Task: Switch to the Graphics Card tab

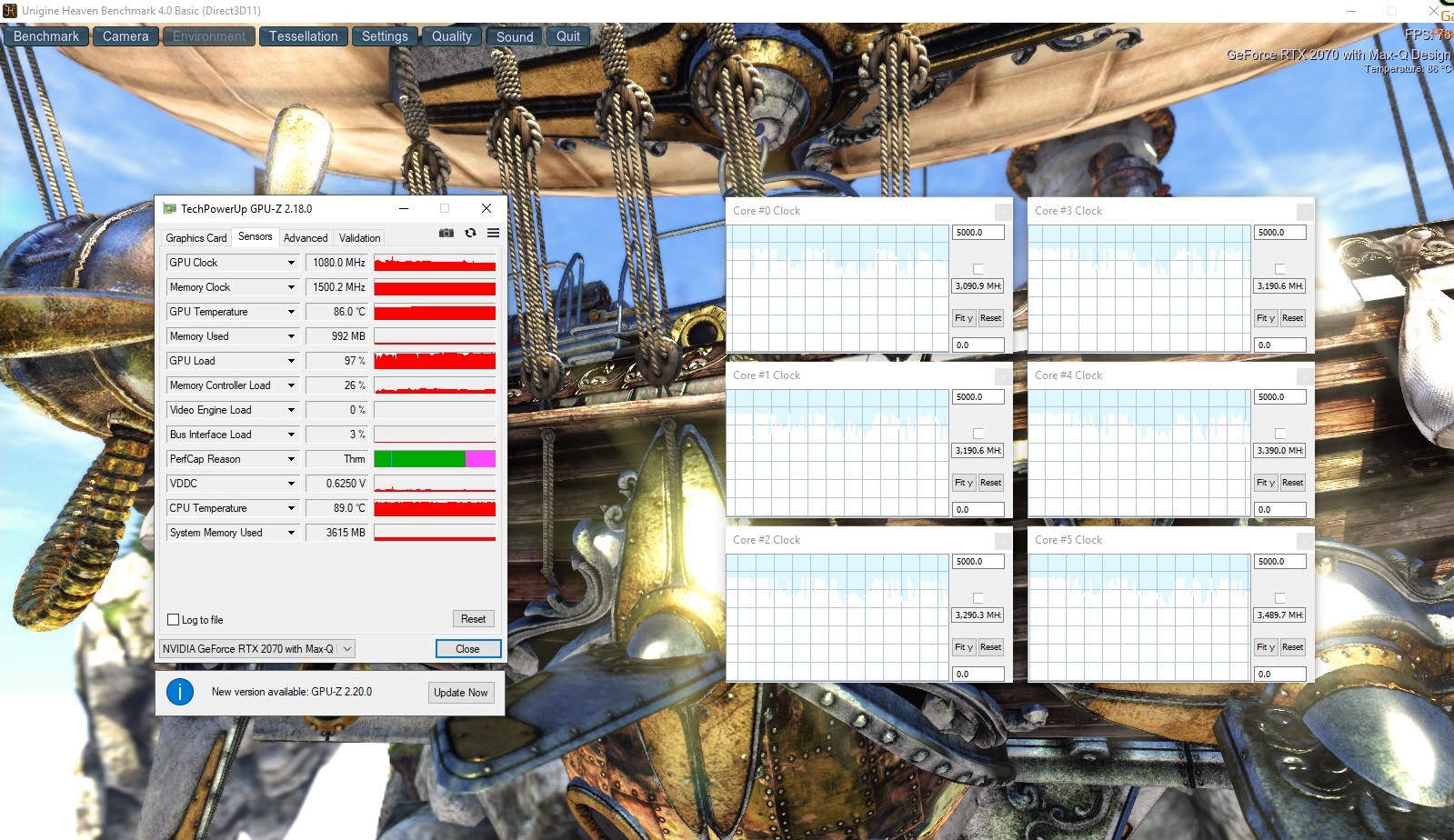Action: pyautogui.click(x=196, y=238)
